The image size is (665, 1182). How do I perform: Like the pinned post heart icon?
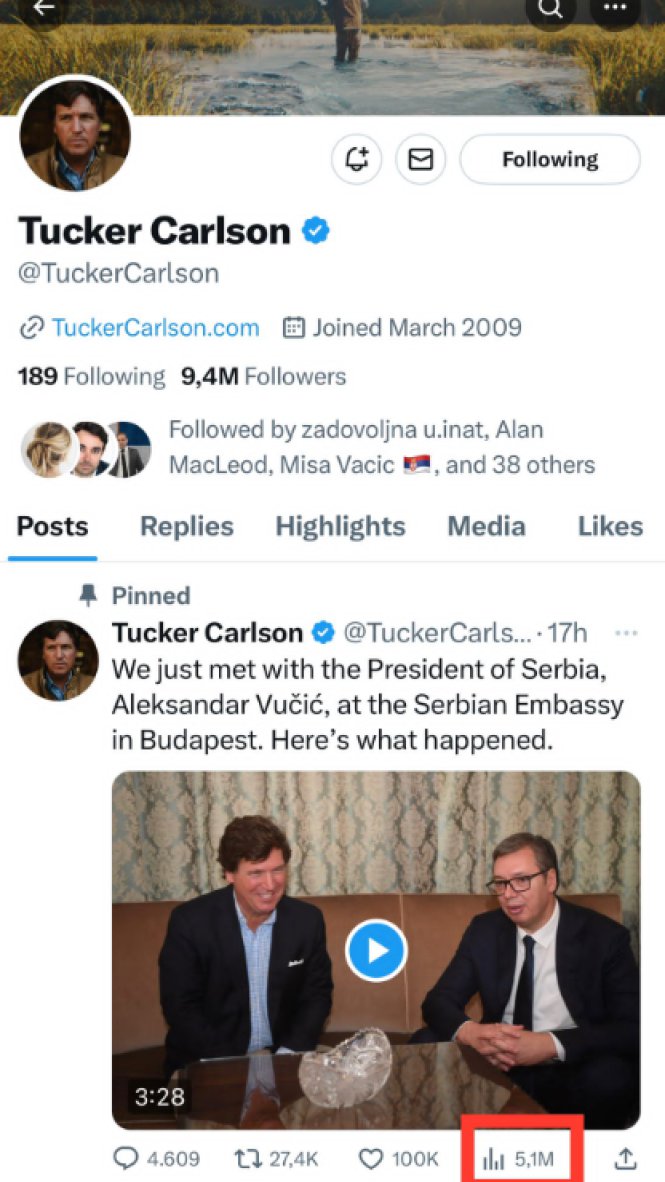[371, 1159]
